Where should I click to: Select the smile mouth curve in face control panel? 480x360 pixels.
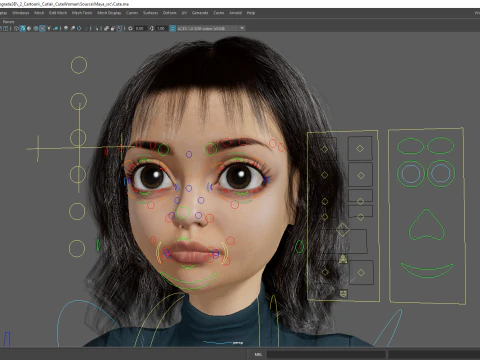(427, 270)
